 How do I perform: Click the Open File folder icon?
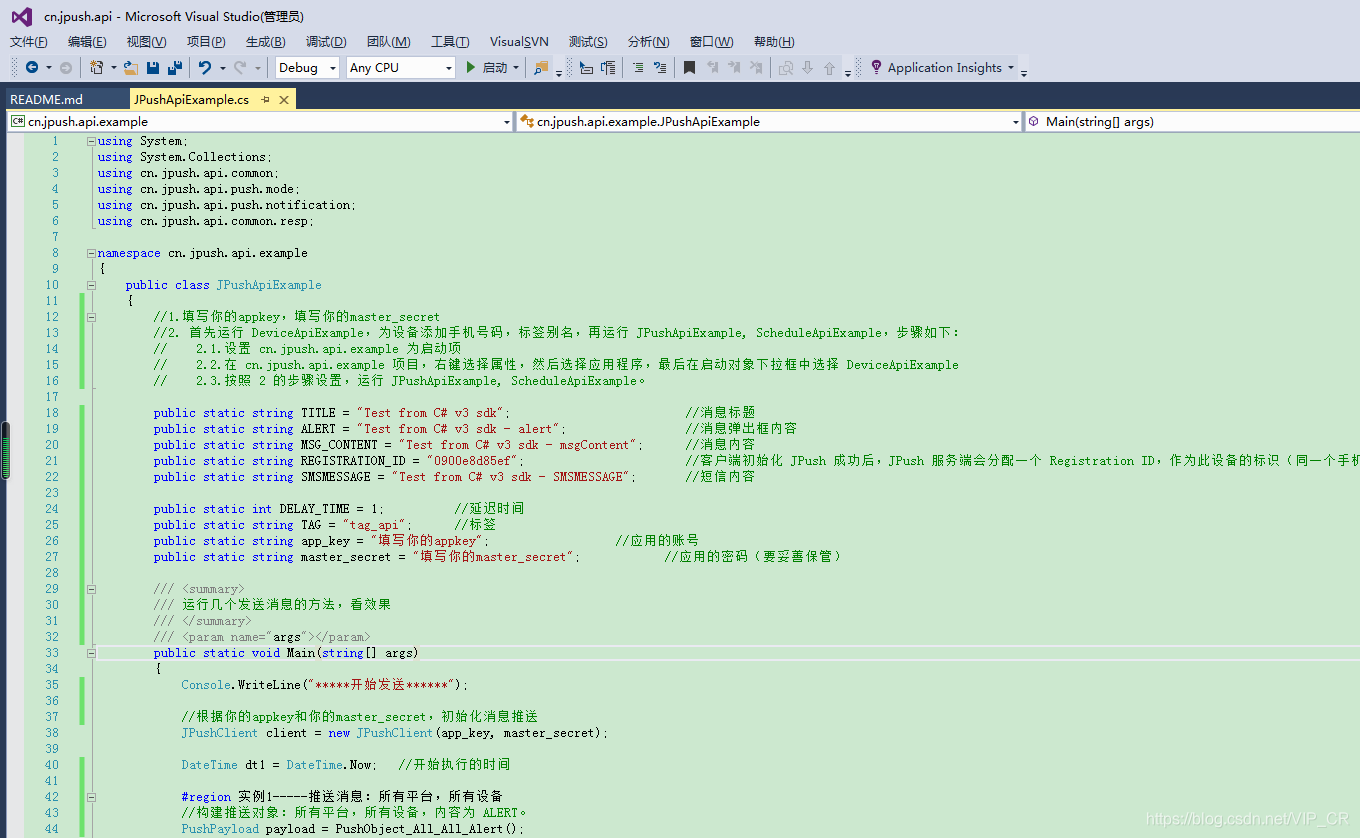pos(131,67)
